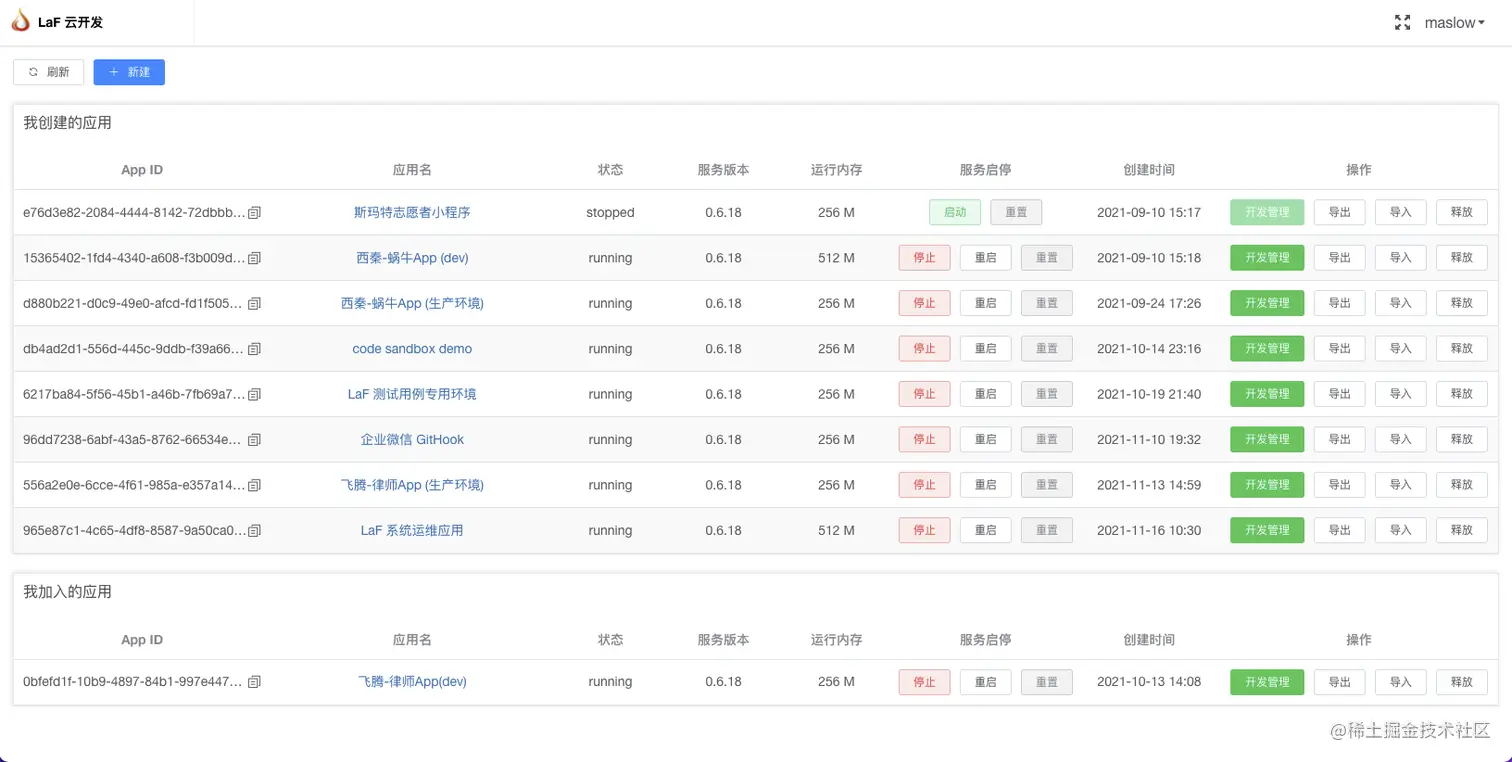Copy App ID starting with db4ad2d1
The height and width of the screenshot is (762, 1512).
(254, 349)
